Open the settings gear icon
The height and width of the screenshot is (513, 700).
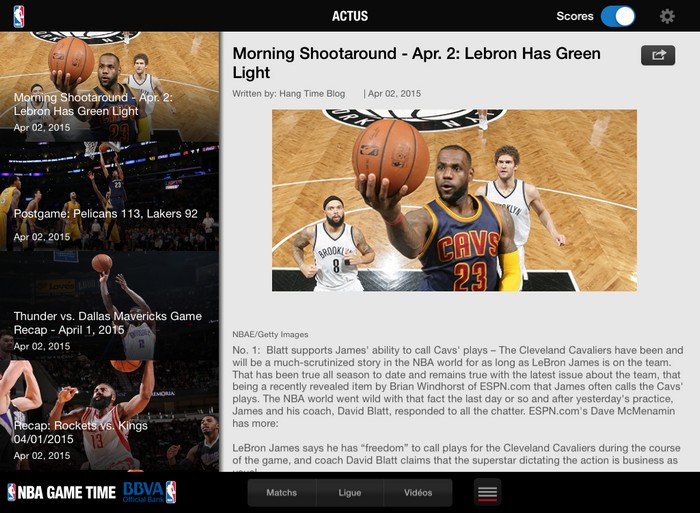pos(667,17)
